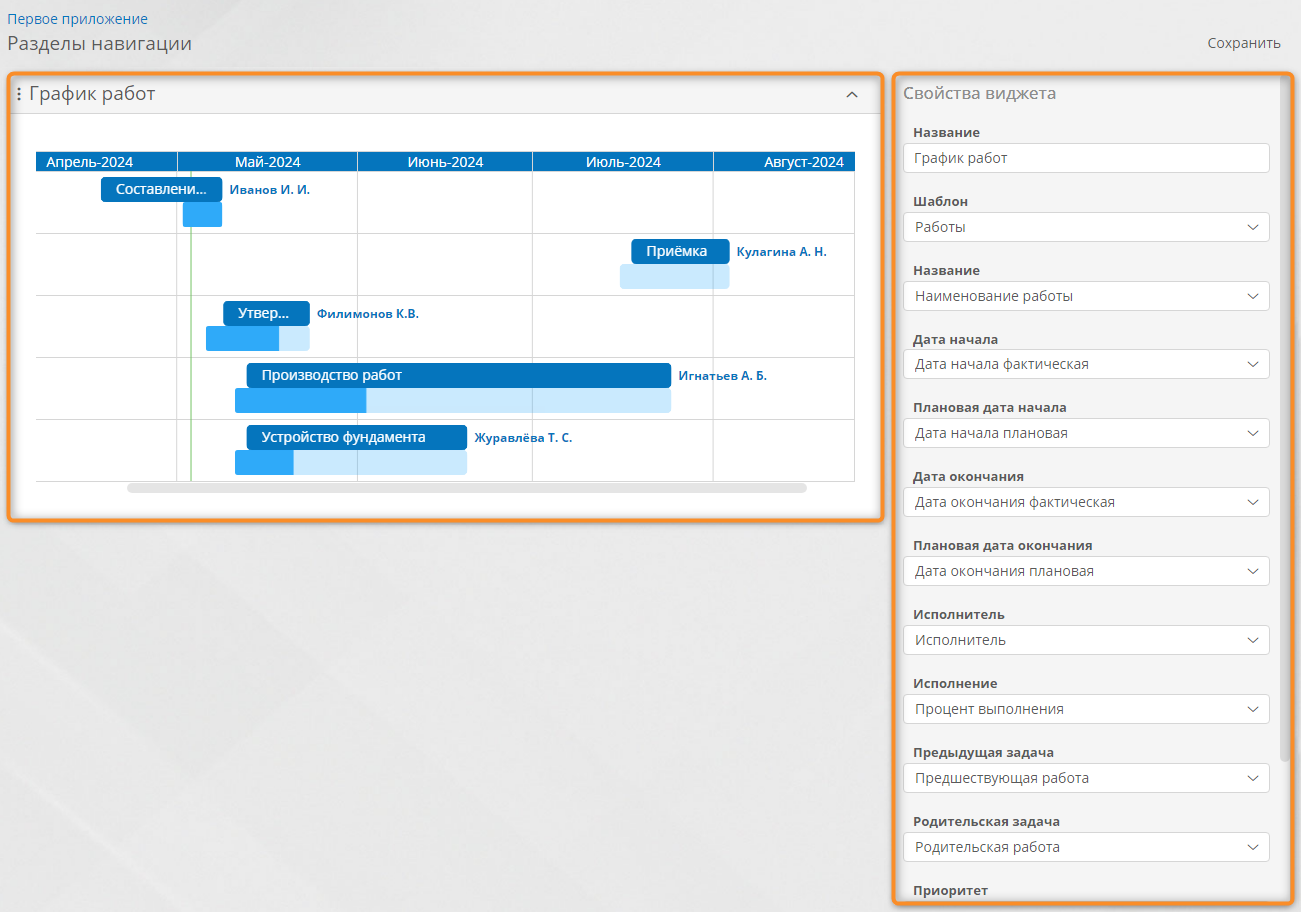Open the Дата начала фактическая dropdown
1301x912 pixels.
[x=1085, y=365]
